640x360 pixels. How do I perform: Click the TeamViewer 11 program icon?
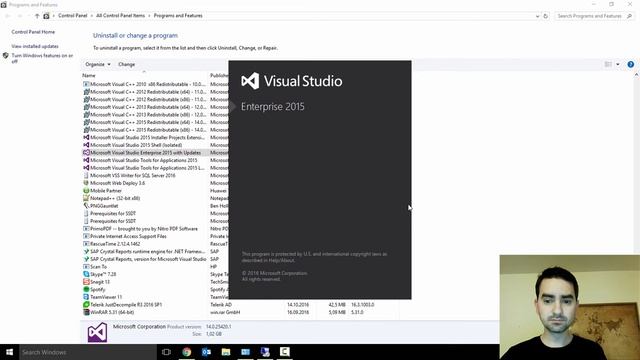point(86,297)
